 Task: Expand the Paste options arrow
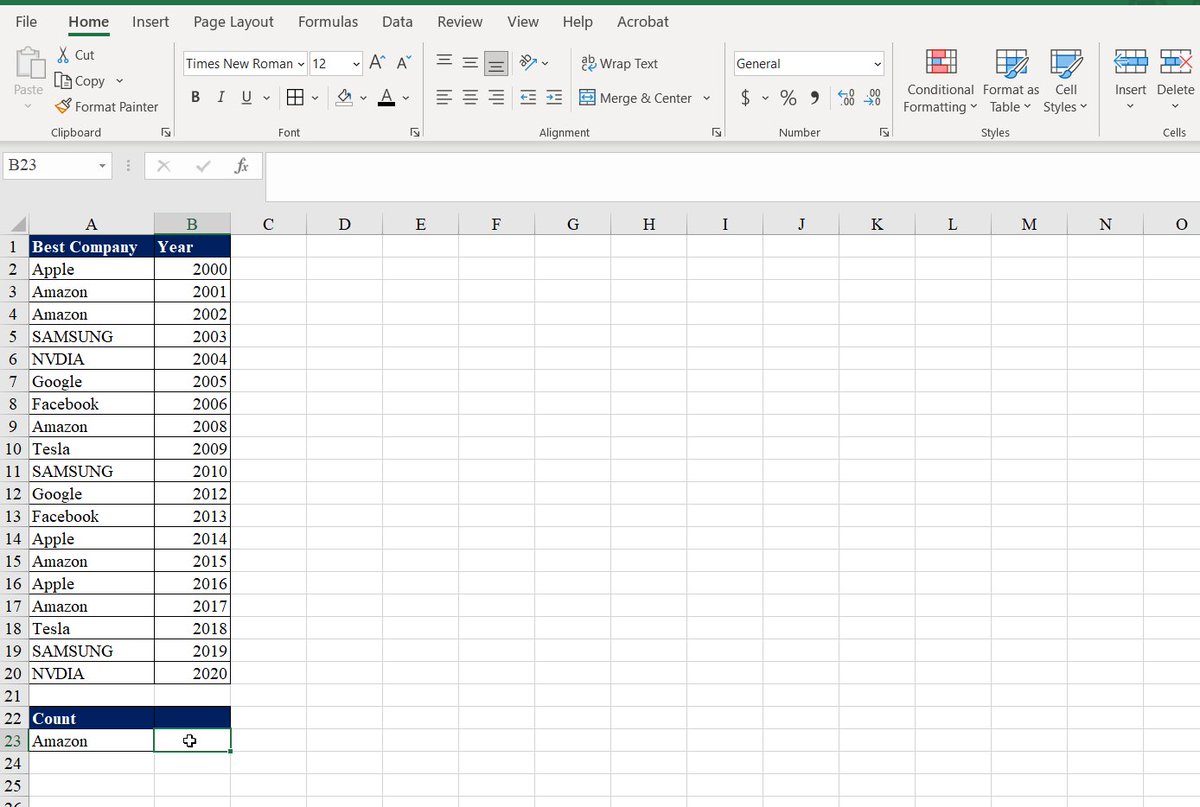pyautogui.click(x=29, y=104)
